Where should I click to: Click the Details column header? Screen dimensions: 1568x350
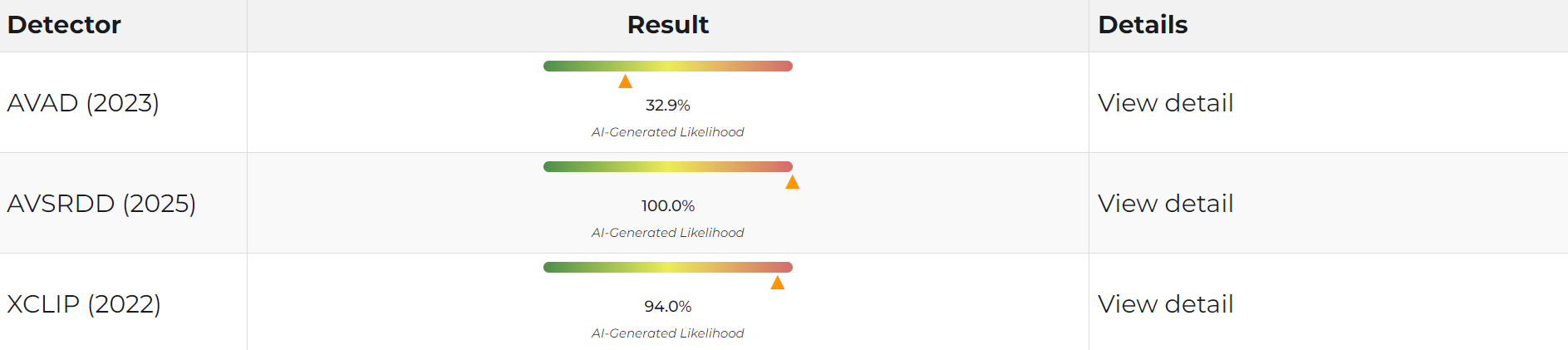(x=1143, y=25)
